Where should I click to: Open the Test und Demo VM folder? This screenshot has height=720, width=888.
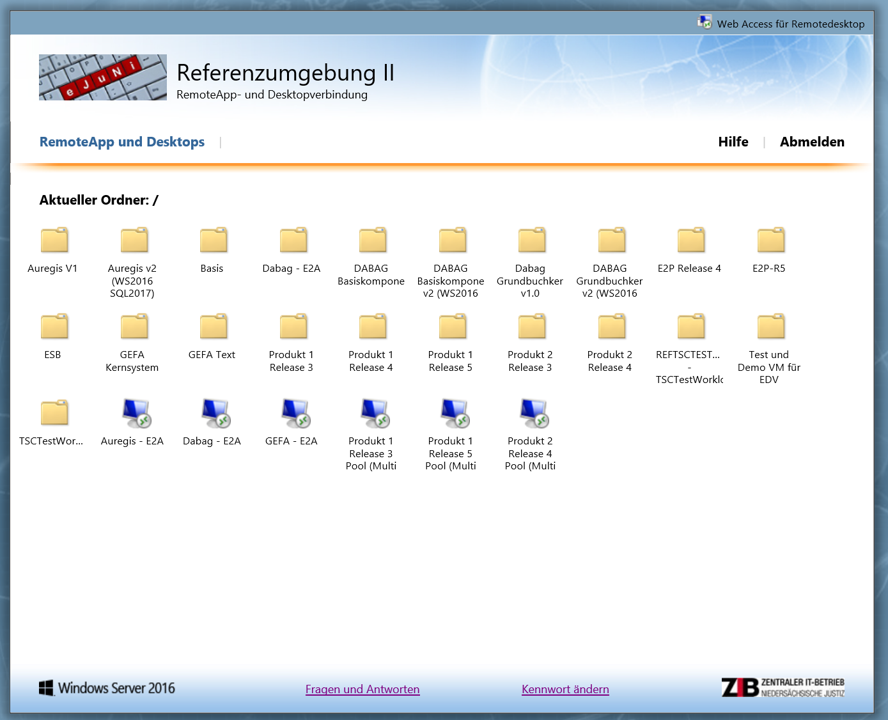click(770, 328)
